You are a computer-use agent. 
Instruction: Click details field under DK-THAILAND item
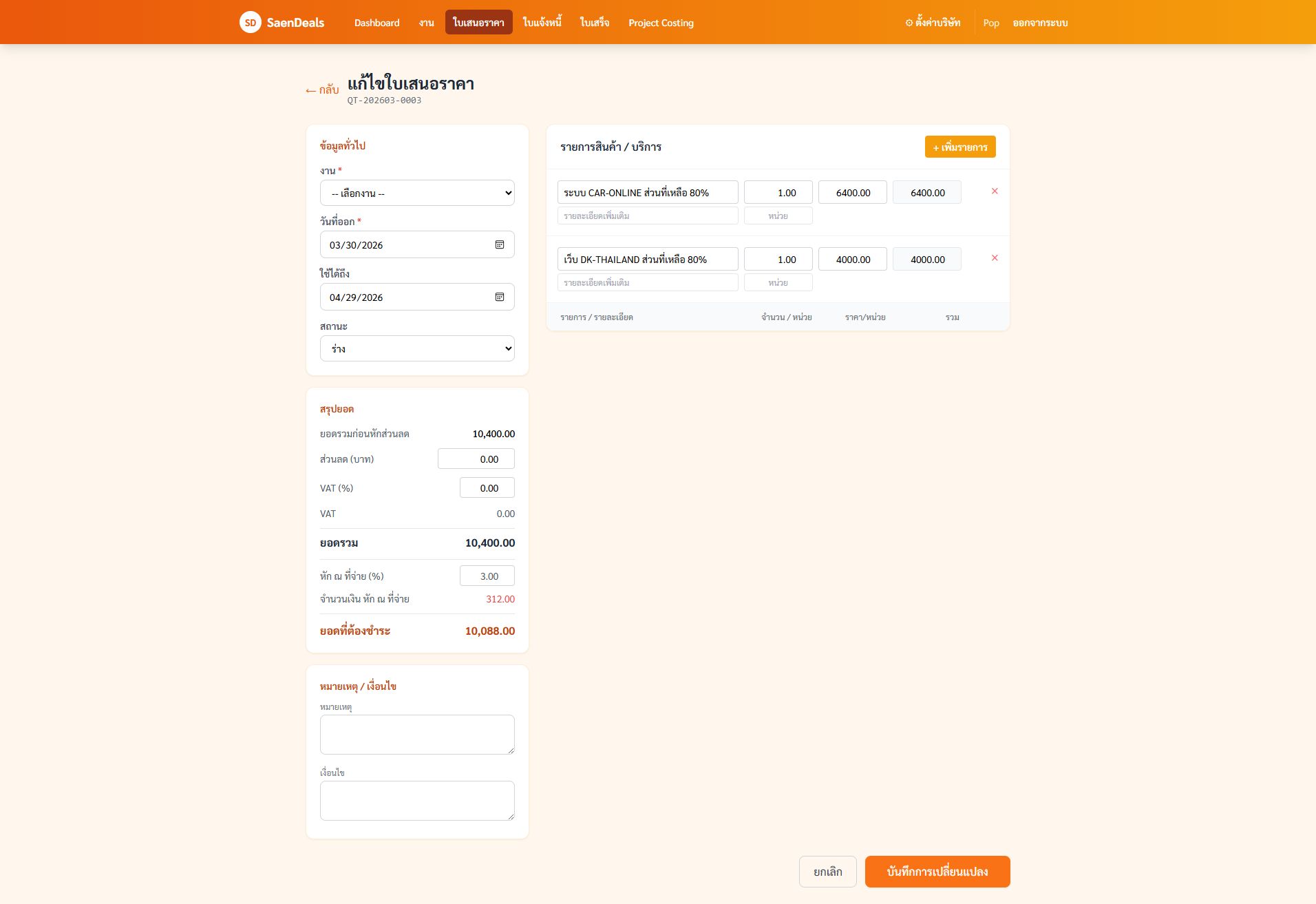648,282
